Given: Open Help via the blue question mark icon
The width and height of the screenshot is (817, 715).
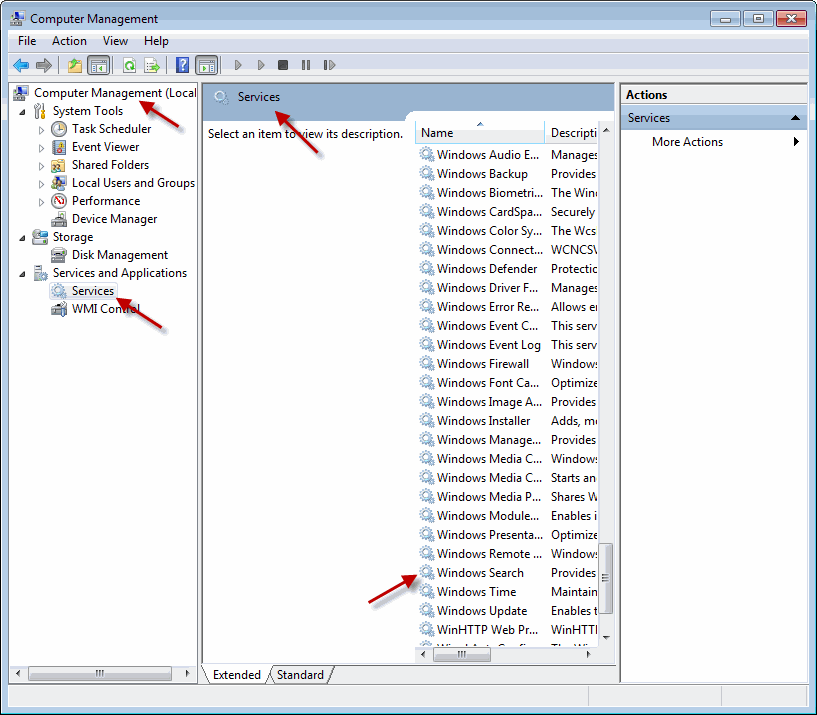Looking at the screenshot, I should (183, 66).
